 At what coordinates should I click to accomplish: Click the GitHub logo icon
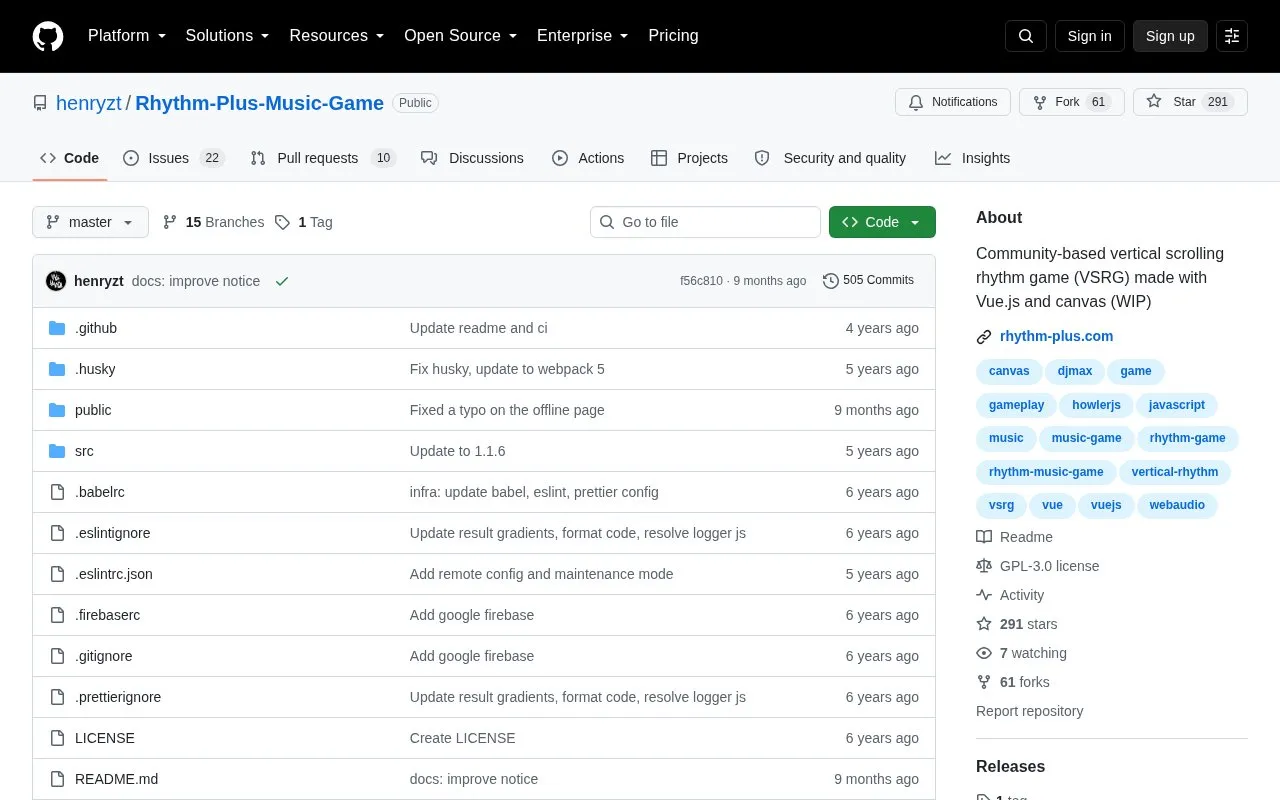point(48,36)
